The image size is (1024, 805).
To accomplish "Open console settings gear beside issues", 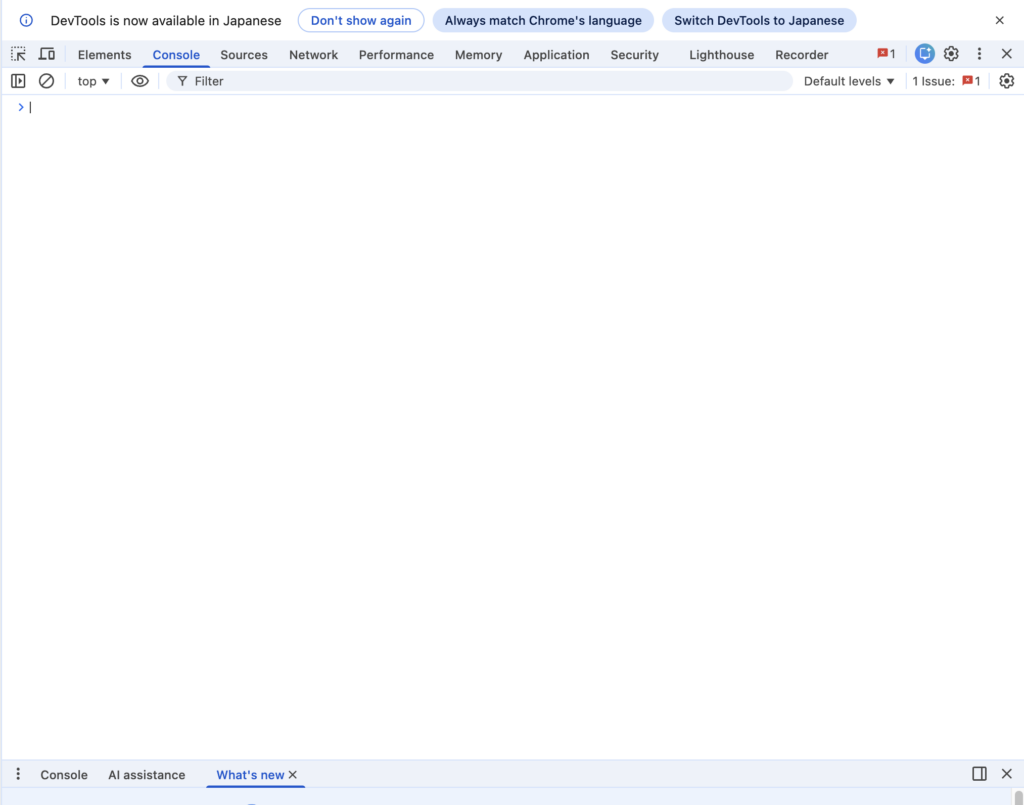I will coord(1006,81).
